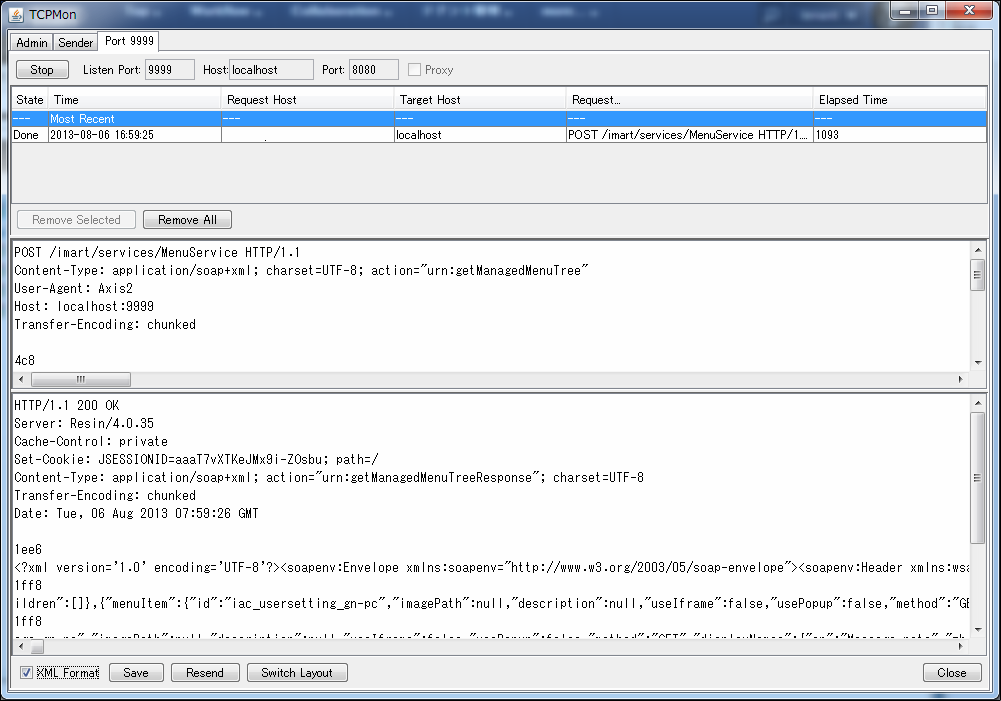1001x701 pixels.
Task: Click the Close button at bottom right
Action: (x=952, y=673)
